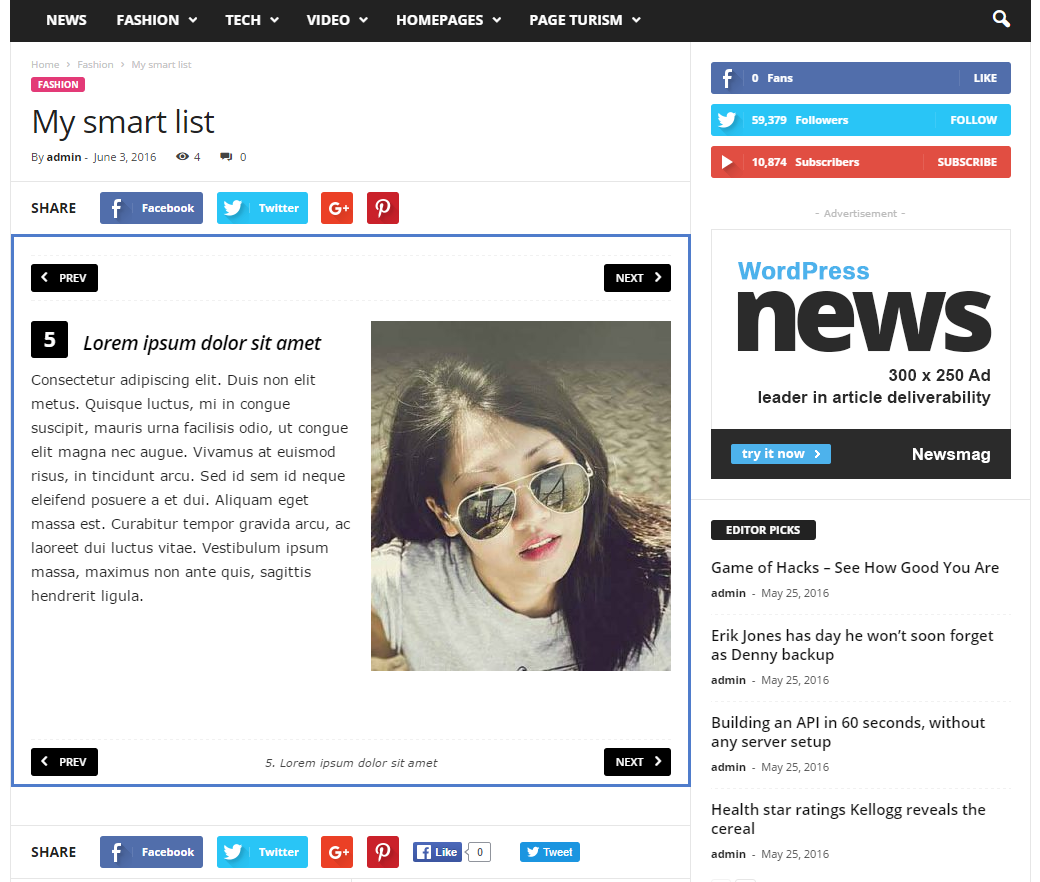Share on Facebook in the bottom share bar
Viewport: 1040px width, 882px height.
point(151,852)
